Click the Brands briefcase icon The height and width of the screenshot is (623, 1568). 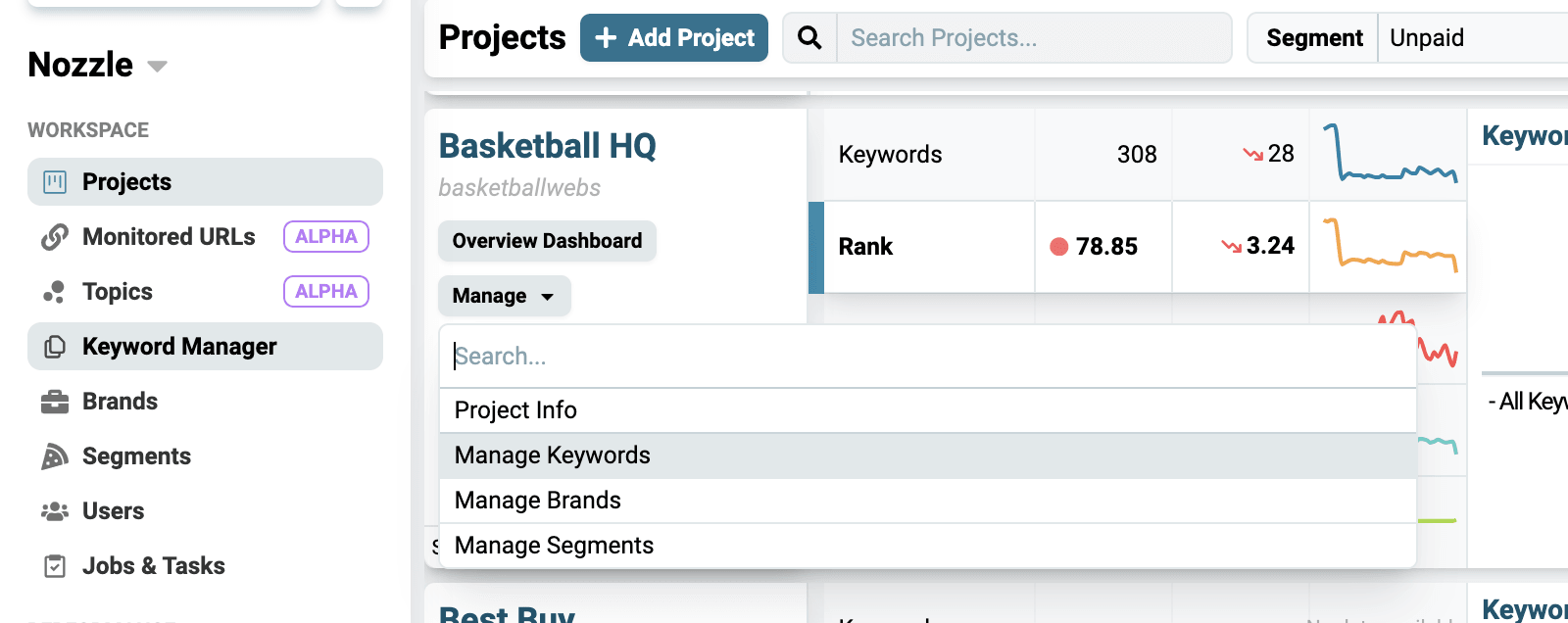(55, 402)
